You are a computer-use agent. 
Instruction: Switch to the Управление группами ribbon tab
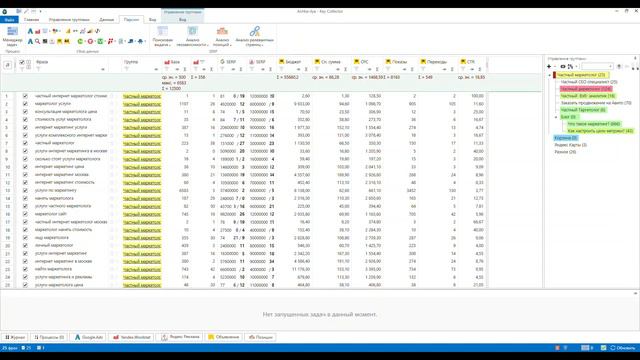pos(69,20)
